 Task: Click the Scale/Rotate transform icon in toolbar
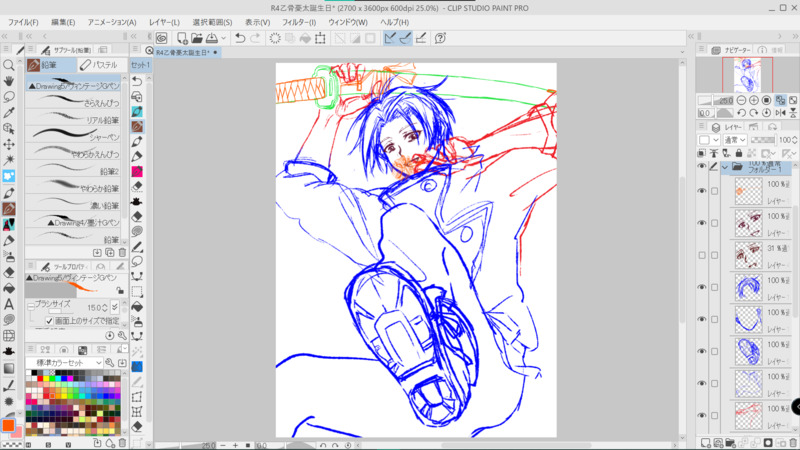(320, 38)
